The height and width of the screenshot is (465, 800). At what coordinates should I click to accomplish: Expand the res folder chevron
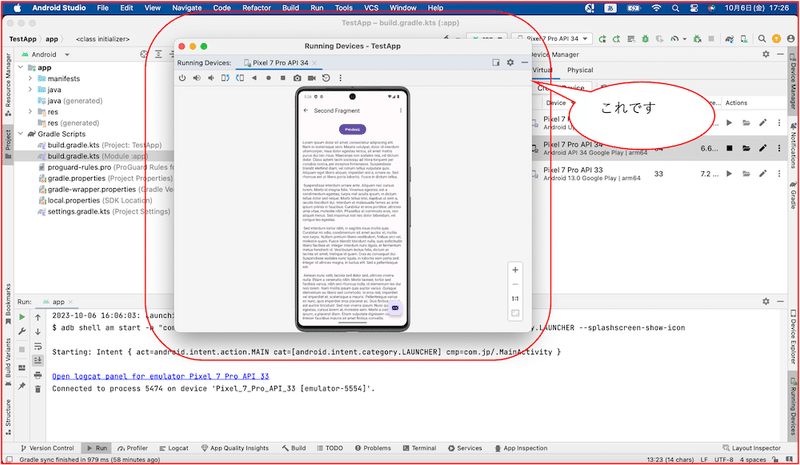click(30, 112)
